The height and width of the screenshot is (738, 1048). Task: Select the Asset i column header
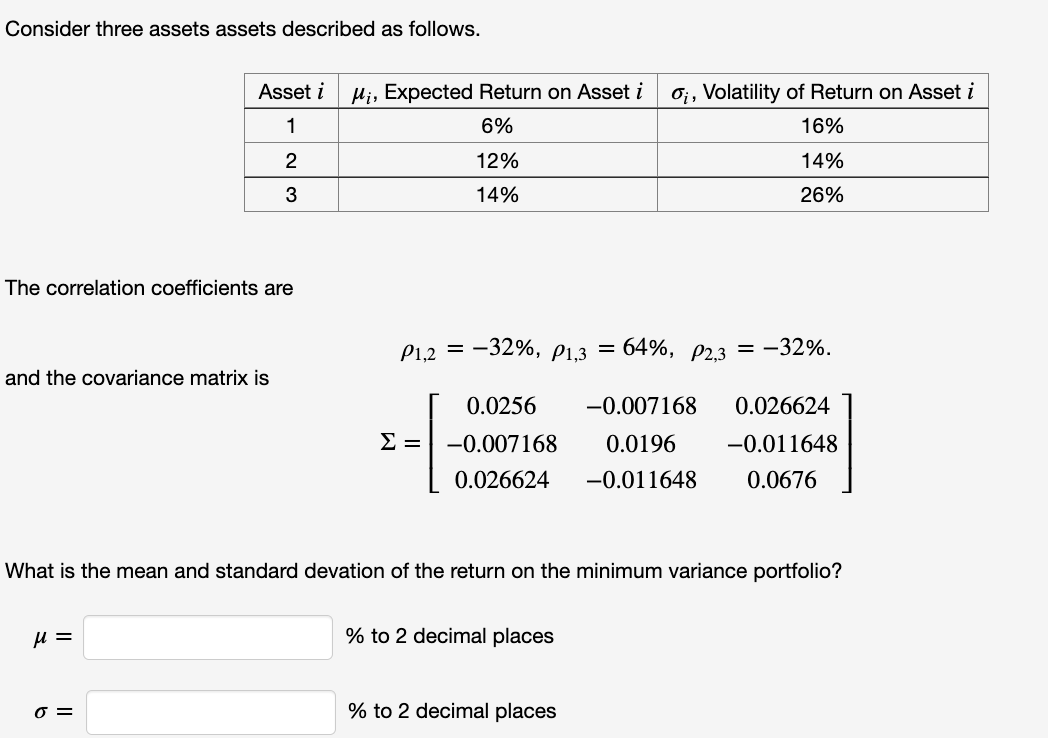[291, 92]
